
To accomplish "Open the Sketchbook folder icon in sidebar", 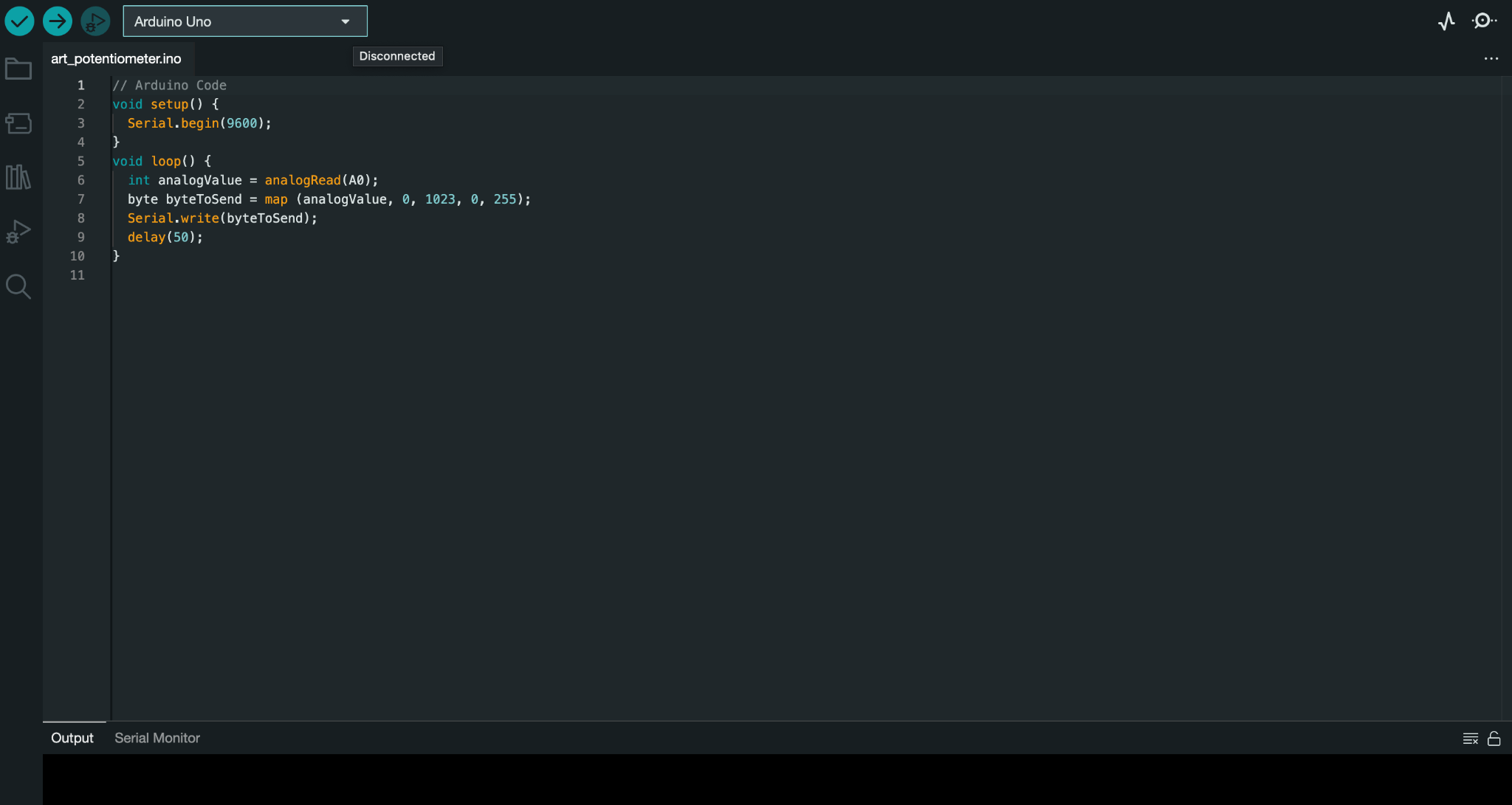I will pyautogui.click(x=18, y=69).
